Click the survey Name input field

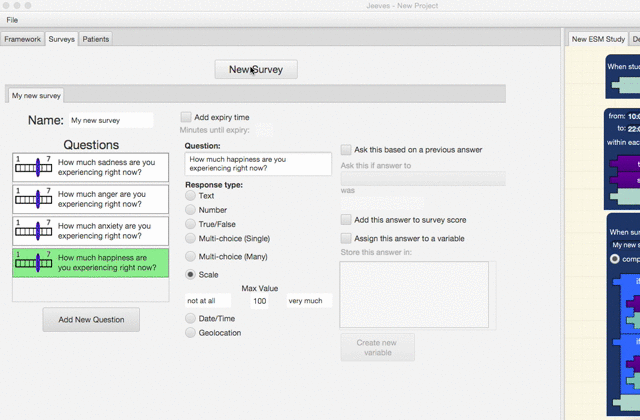[x=111, y=120]
